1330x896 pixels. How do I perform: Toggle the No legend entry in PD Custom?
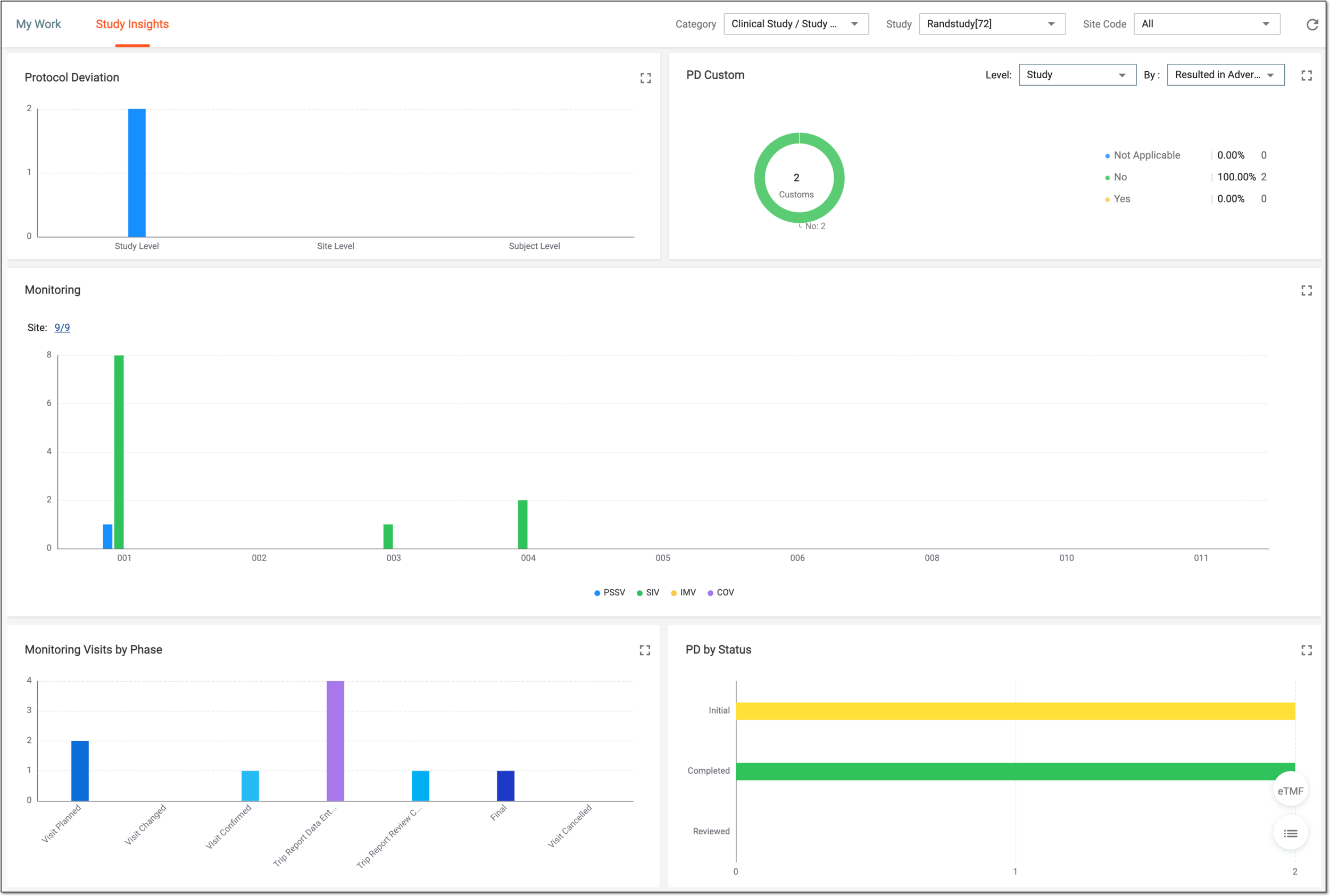(x=1116, y=177)
